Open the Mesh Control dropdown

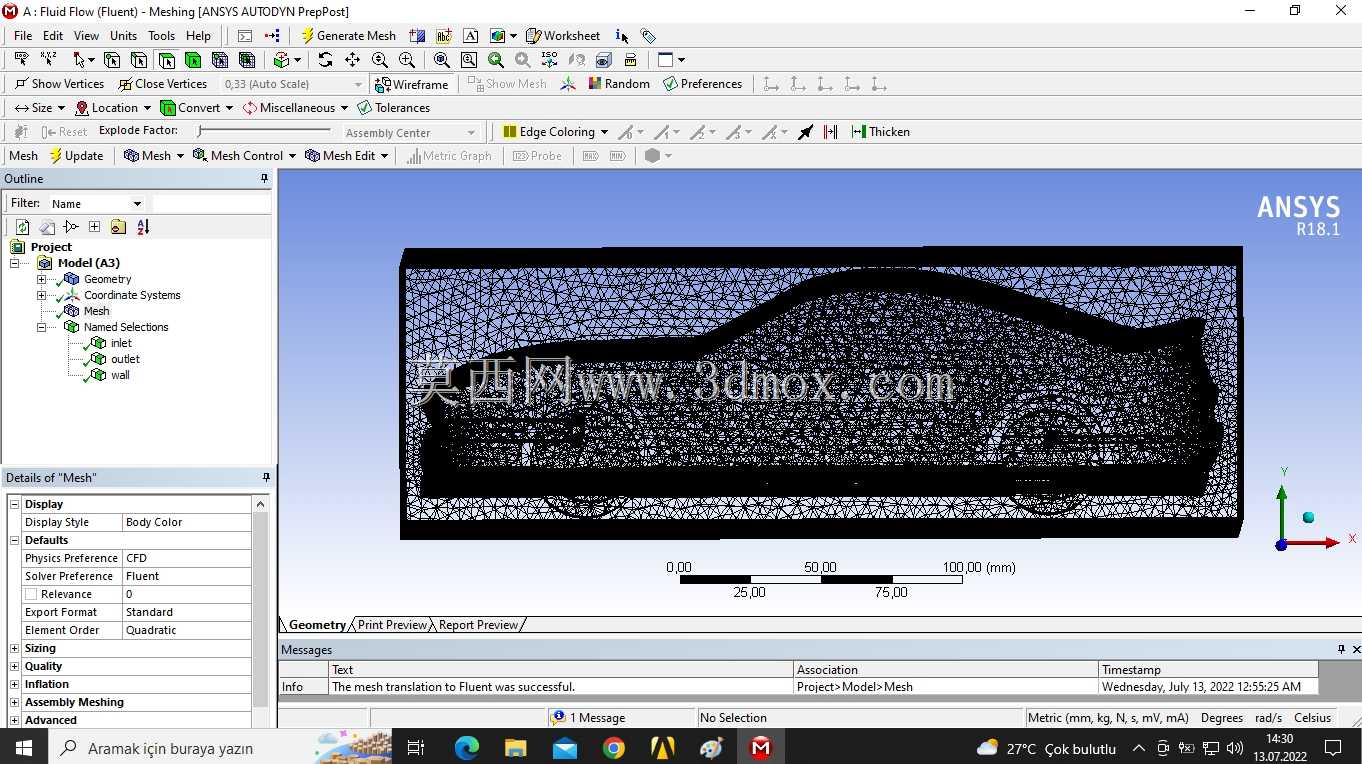click(x=245, y=155)
